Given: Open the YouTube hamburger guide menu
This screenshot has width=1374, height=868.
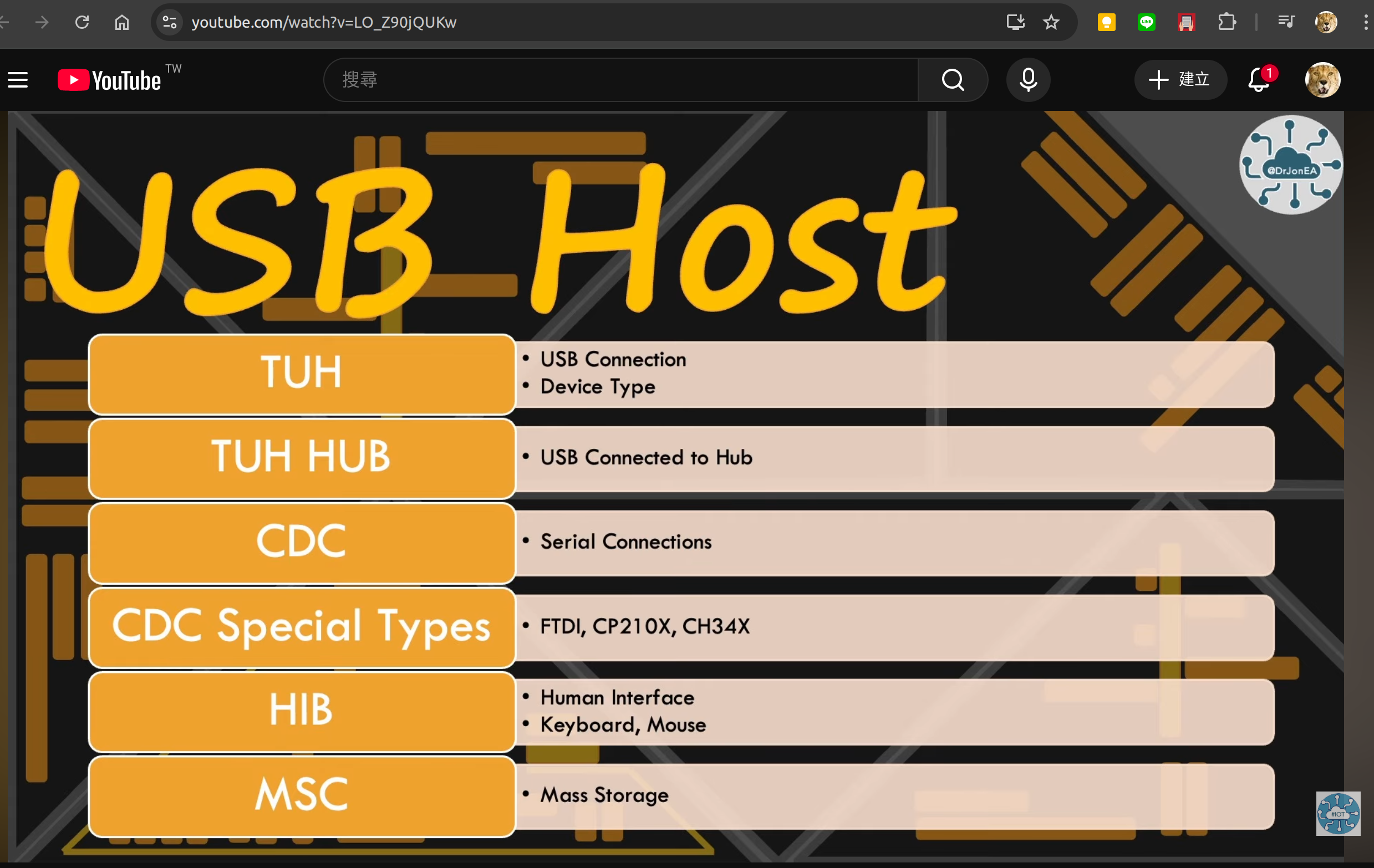Looking at the screenshot, I should pyautogui.click(x=18, y=80).
